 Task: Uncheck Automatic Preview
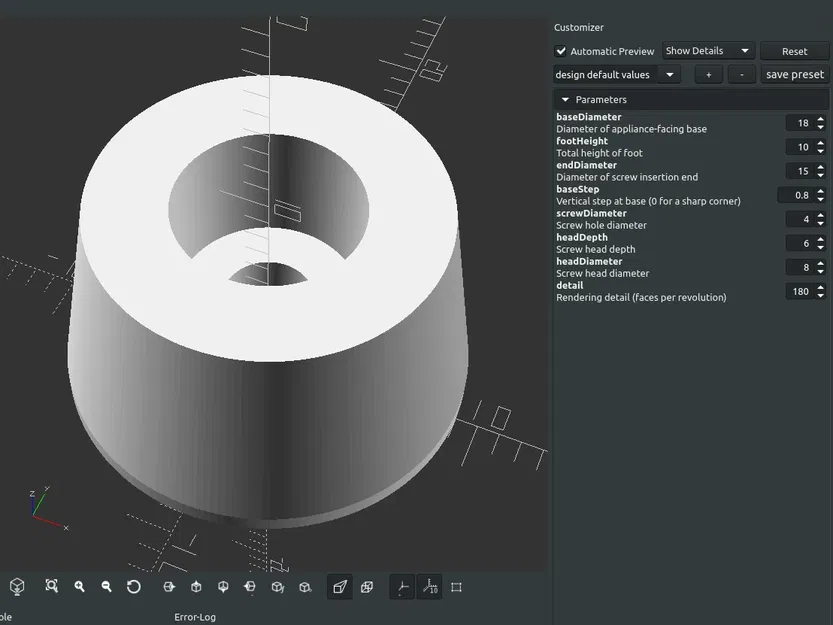click(x=562, y=51)
